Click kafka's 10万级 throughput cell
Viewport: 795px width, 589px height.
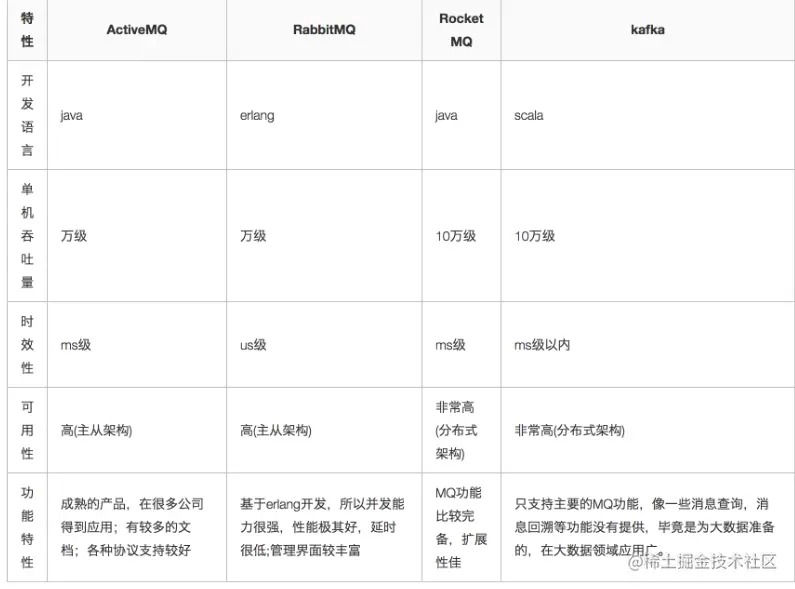[x=647, y=236]
